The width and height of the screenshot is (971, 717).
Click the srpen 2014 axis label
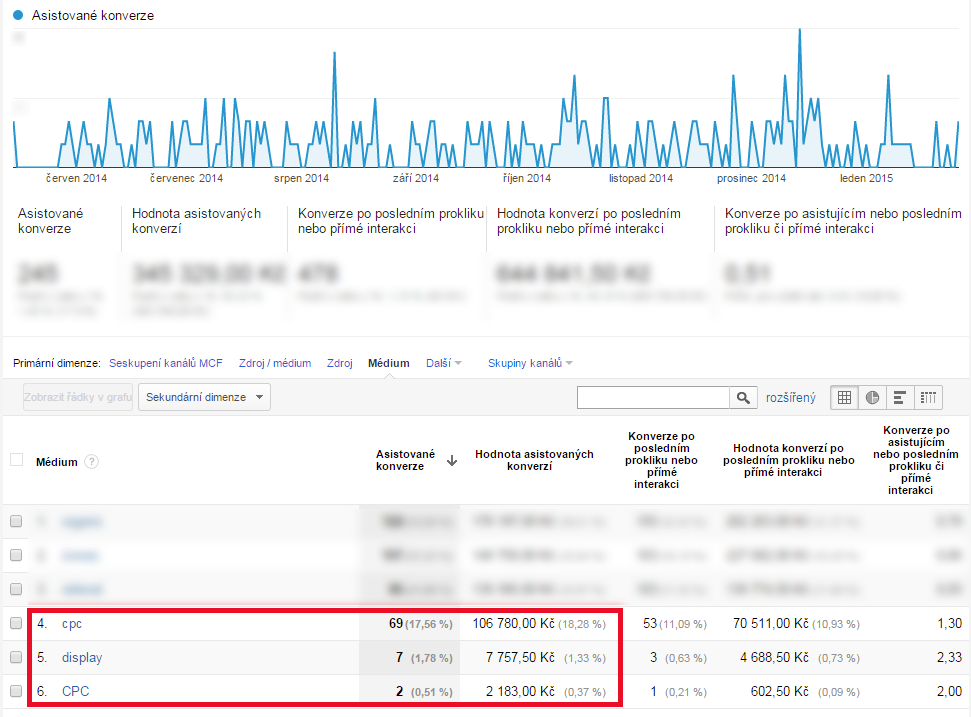pos(302,178)
